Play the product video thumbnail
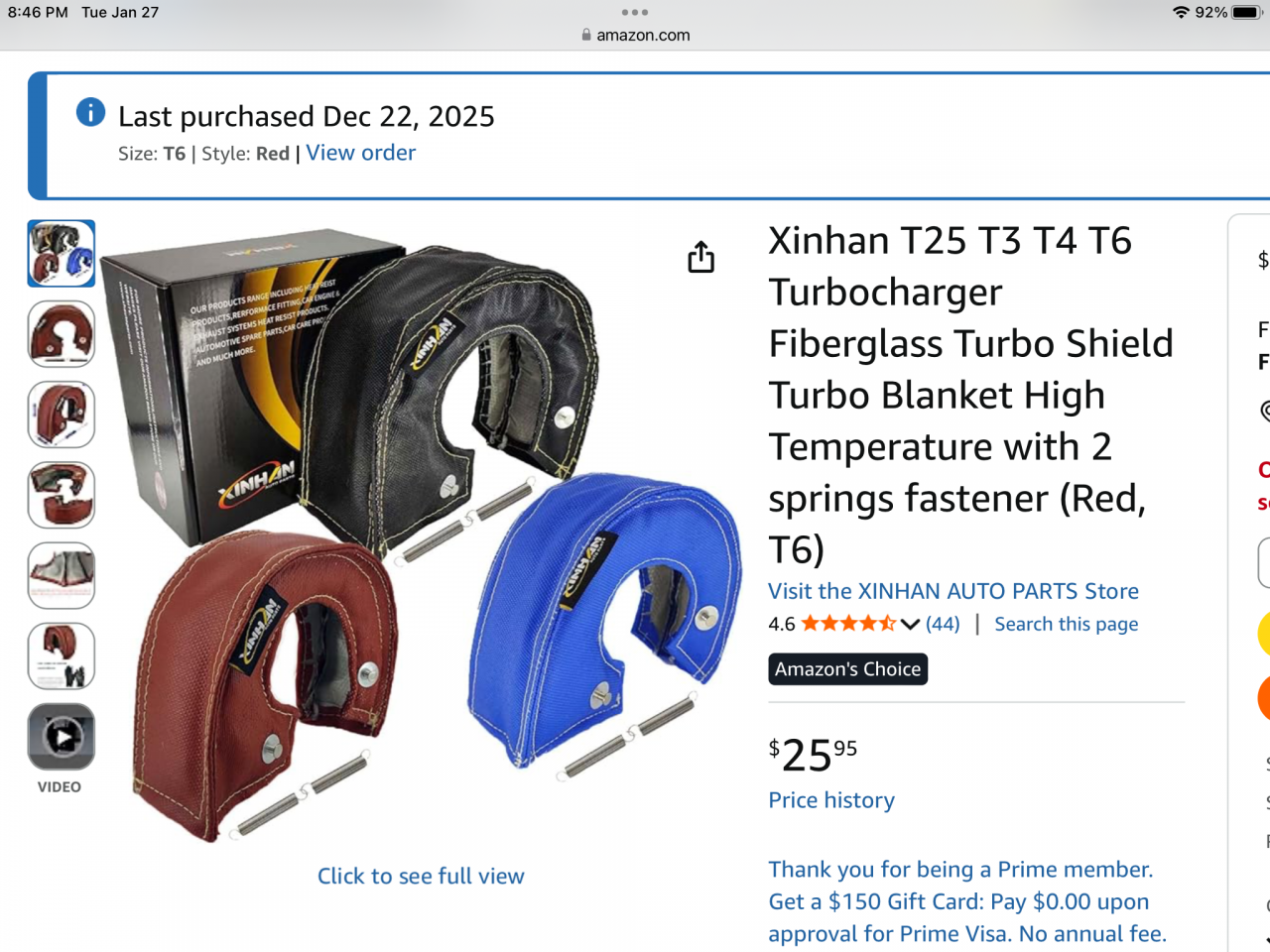The width and height of the screenshot is (1270, 952). pyautogui.click(x=62, y=737)
